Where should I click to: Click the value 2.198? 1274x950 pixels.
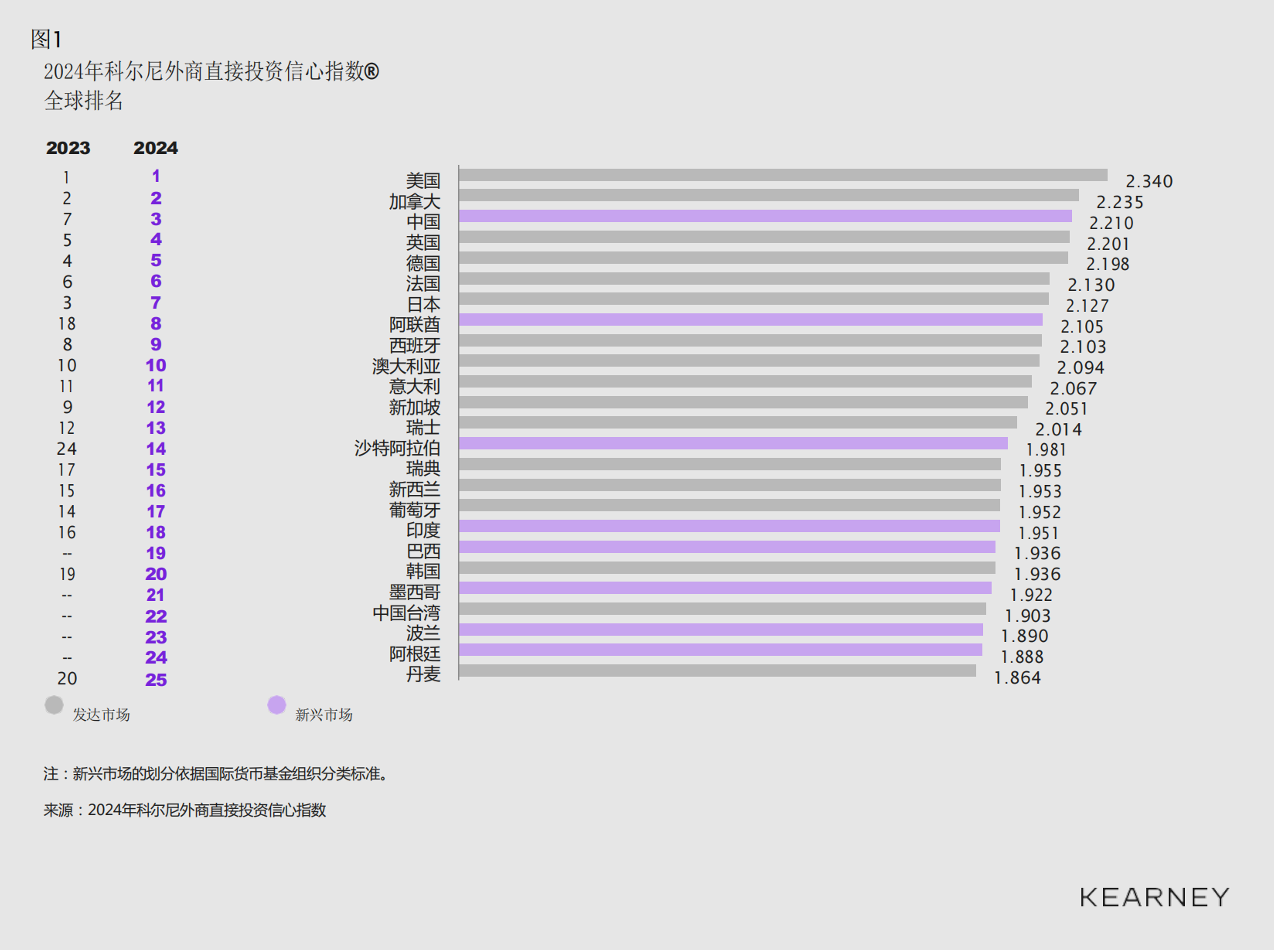click(1108, 264)
